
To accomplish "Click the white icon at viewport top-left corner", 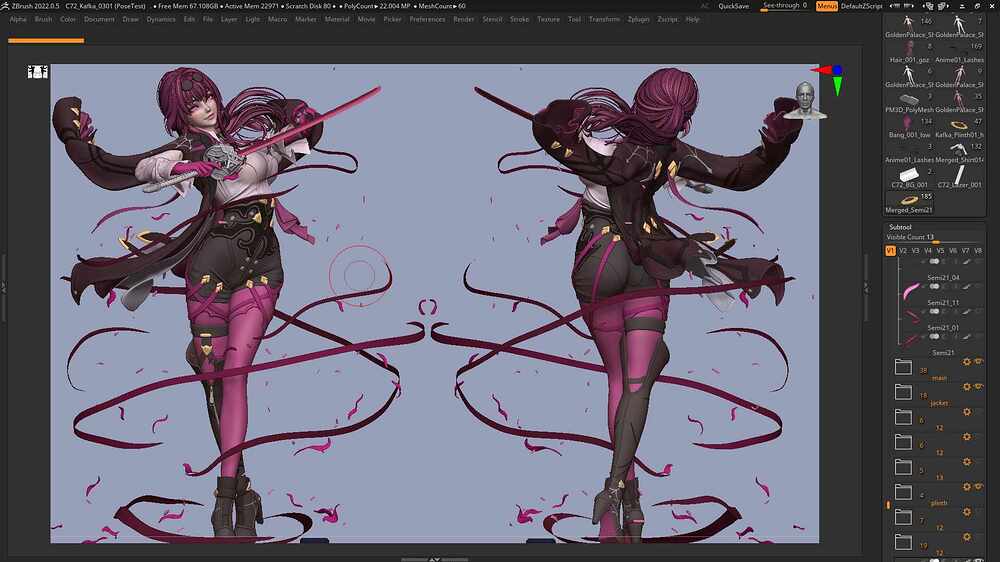I will click(38, 72).
